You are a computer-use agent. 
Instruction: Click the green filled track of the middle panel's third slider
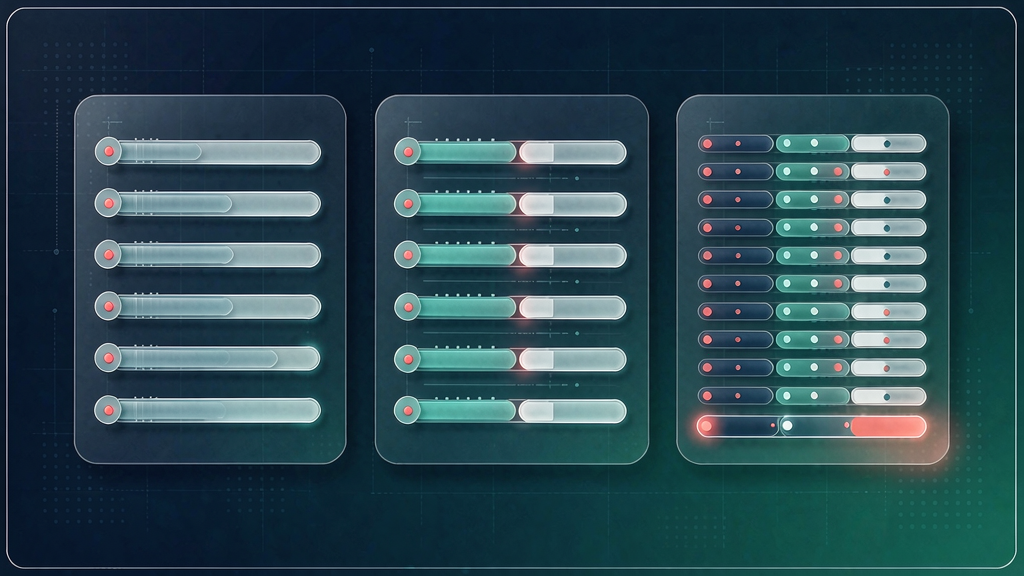466,255
